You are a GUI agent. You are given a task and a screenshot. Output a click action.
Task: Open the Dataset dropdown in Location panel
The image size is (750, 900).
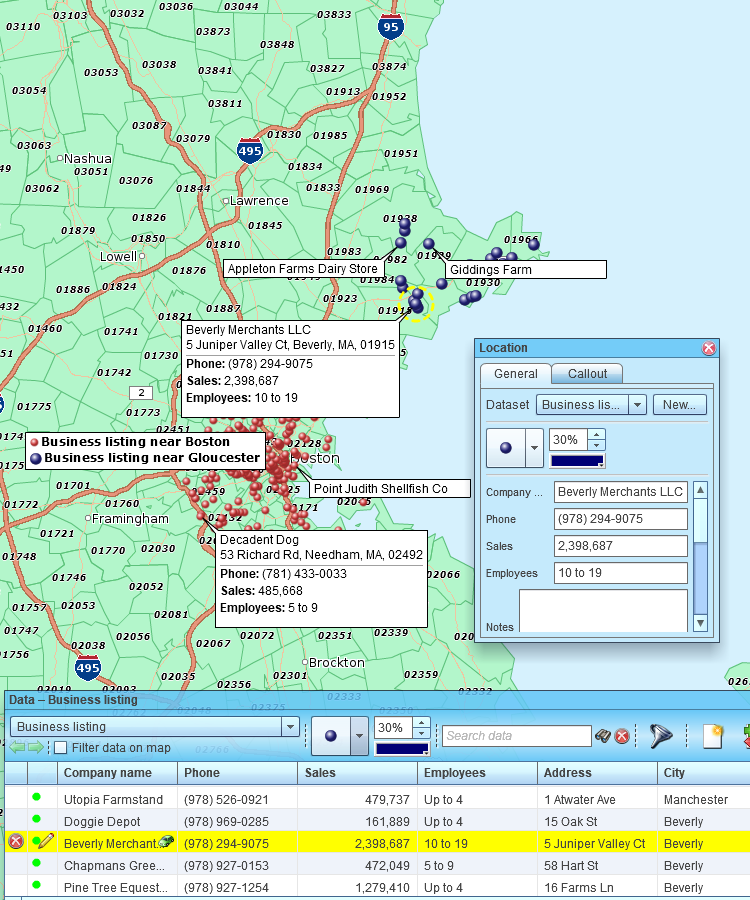click(x=637, y=405)
